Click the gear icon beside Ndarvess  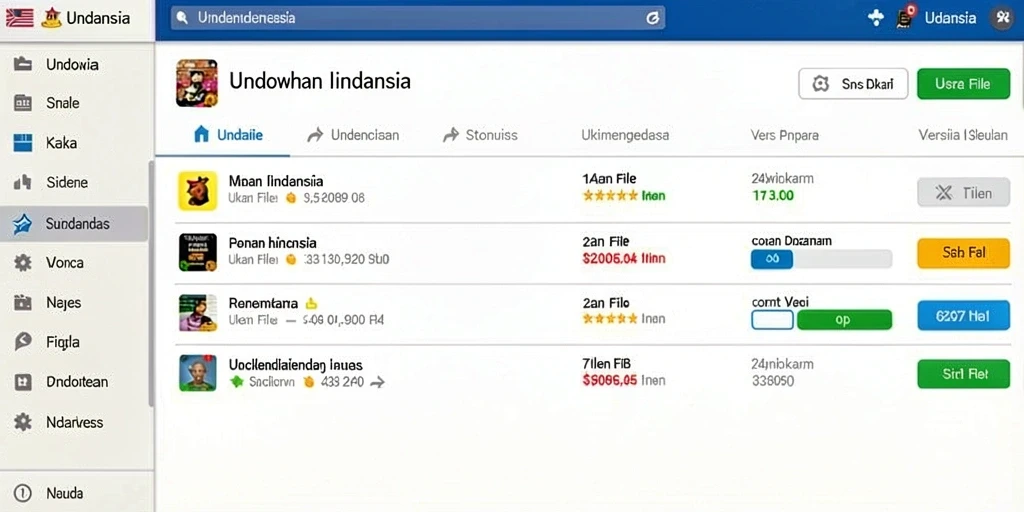[x=23, y=422]
